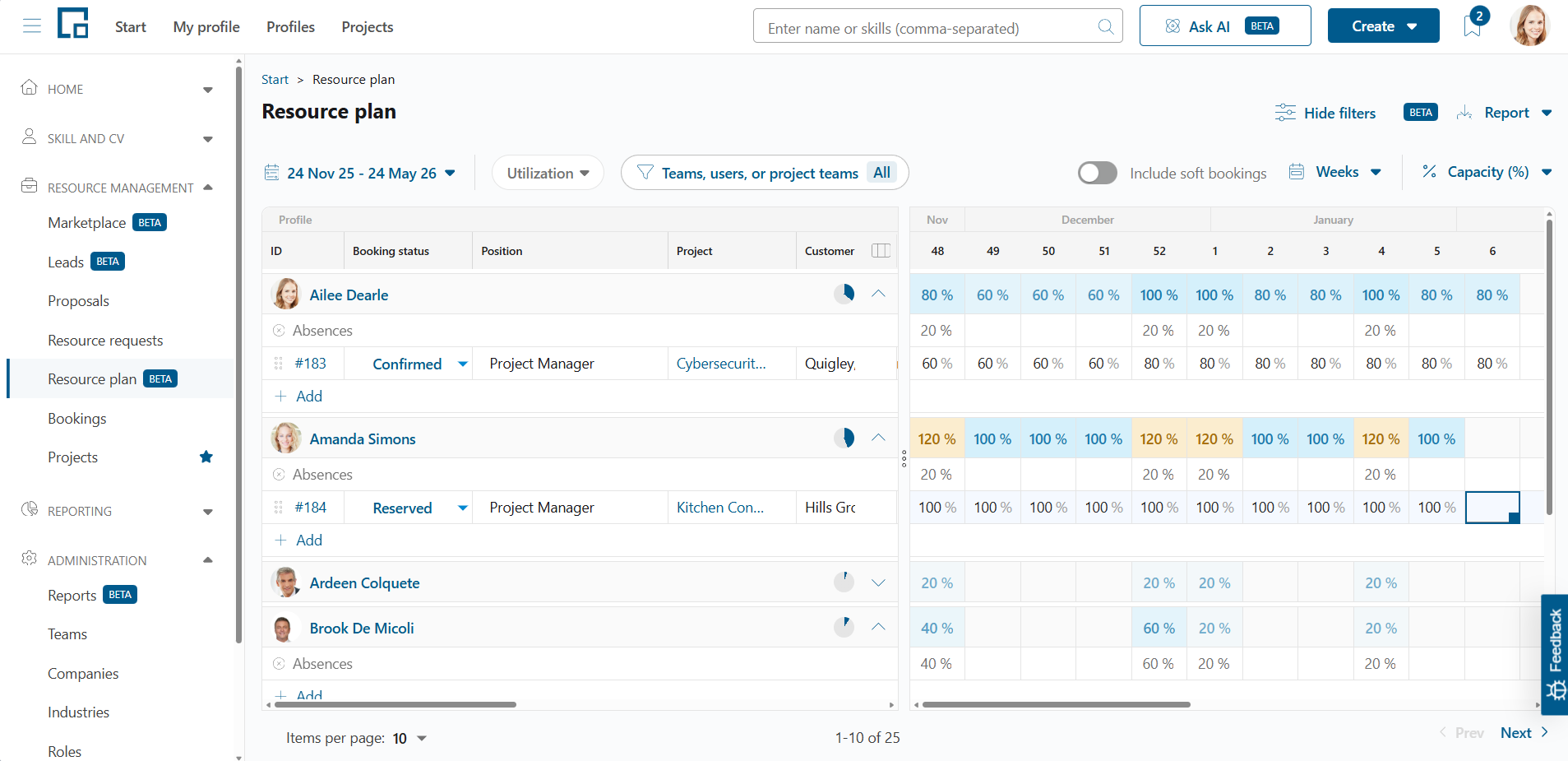Click Amanda Simons' utilization pie icon
Image resolution: width=1568 pixels, height=761 pixels.
click(844, 438)
